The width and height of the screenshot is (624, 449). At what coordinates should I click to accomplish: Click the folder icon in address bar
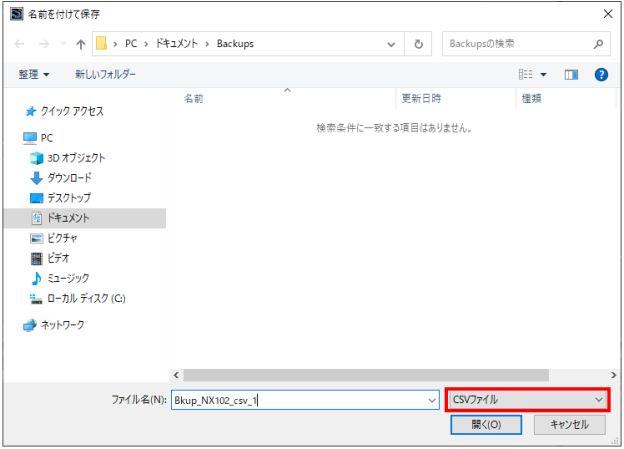point(101,43)
